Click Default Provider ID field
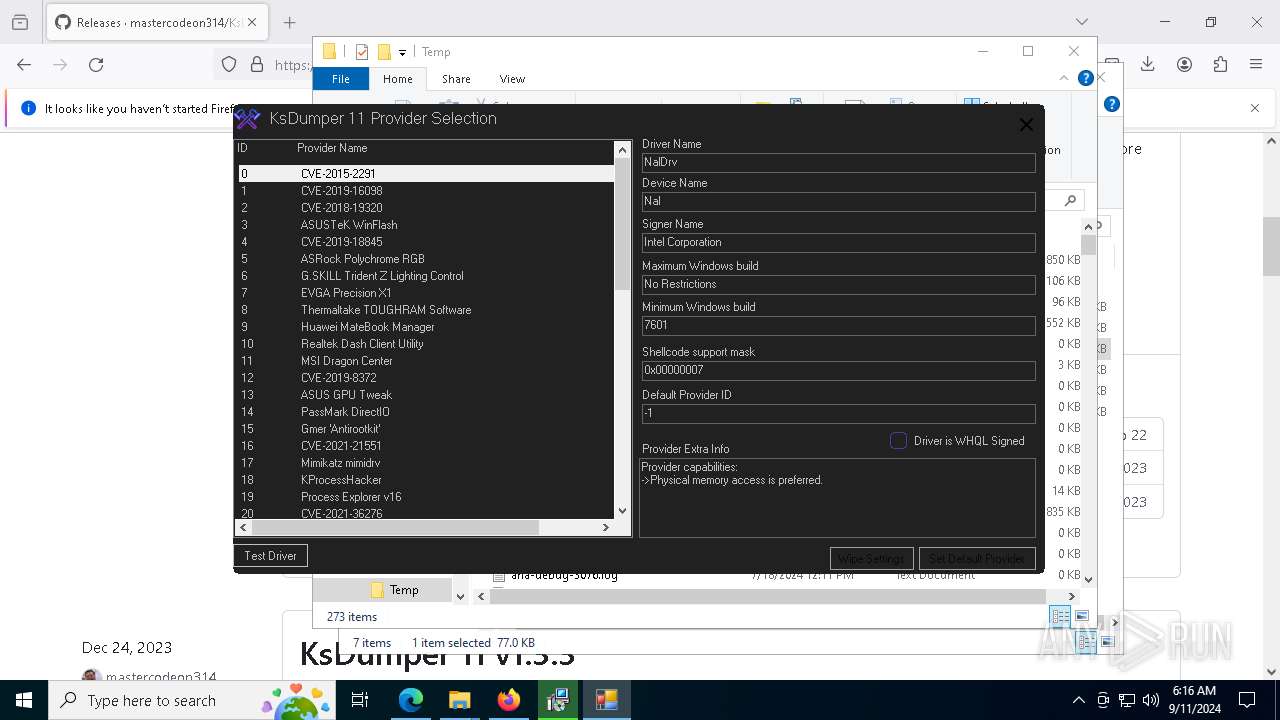 pyautogui.click(x=838, y=413)
